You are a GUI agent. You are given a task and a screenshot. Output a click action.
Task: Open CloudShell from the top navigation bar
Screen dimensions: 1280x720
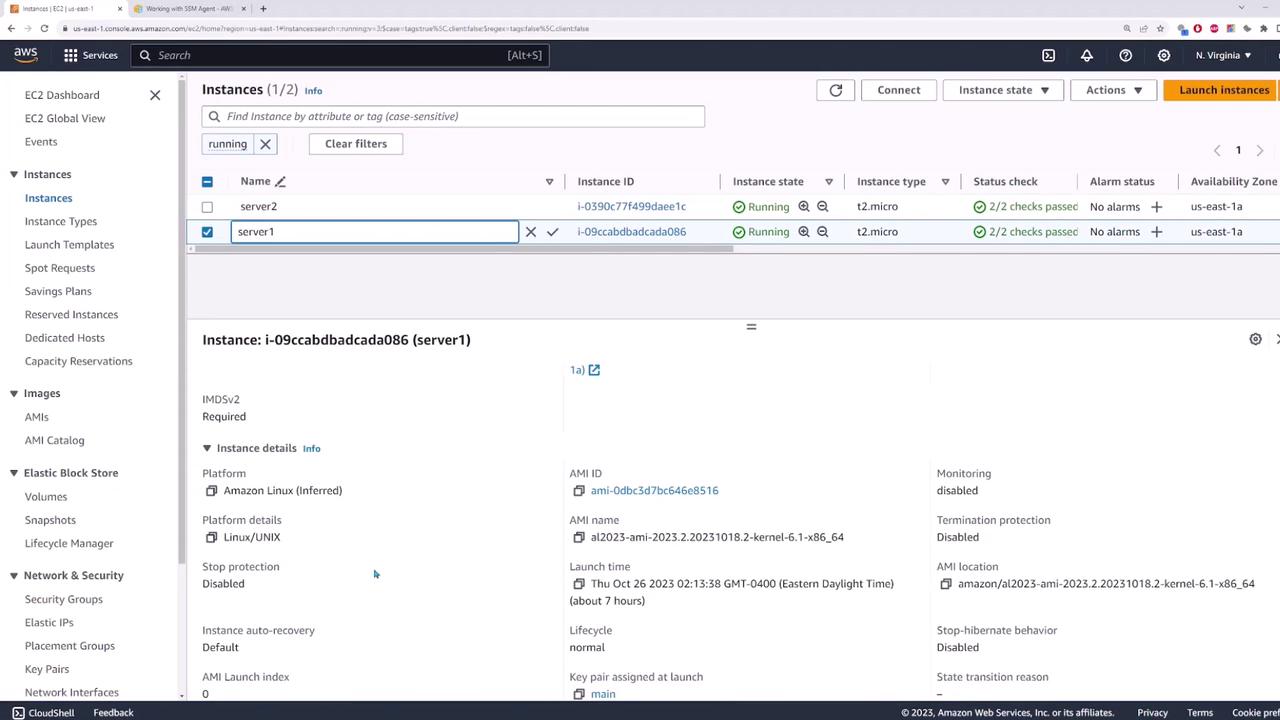point(1048,55)
